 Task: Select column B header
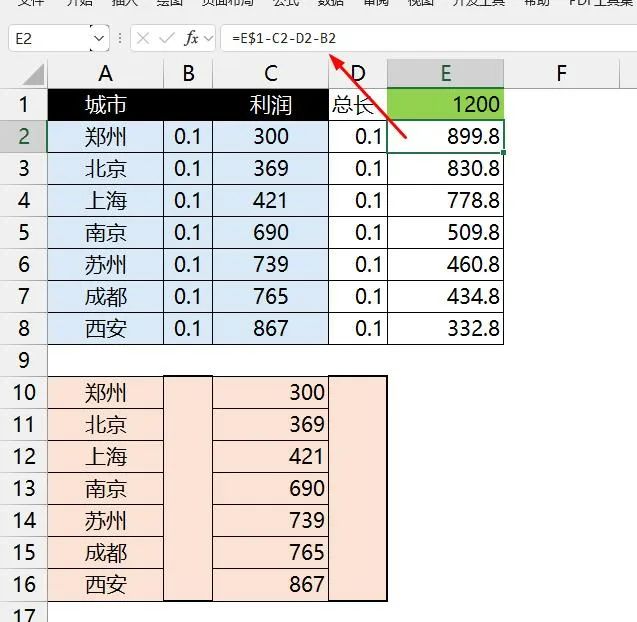coord(188,74)
